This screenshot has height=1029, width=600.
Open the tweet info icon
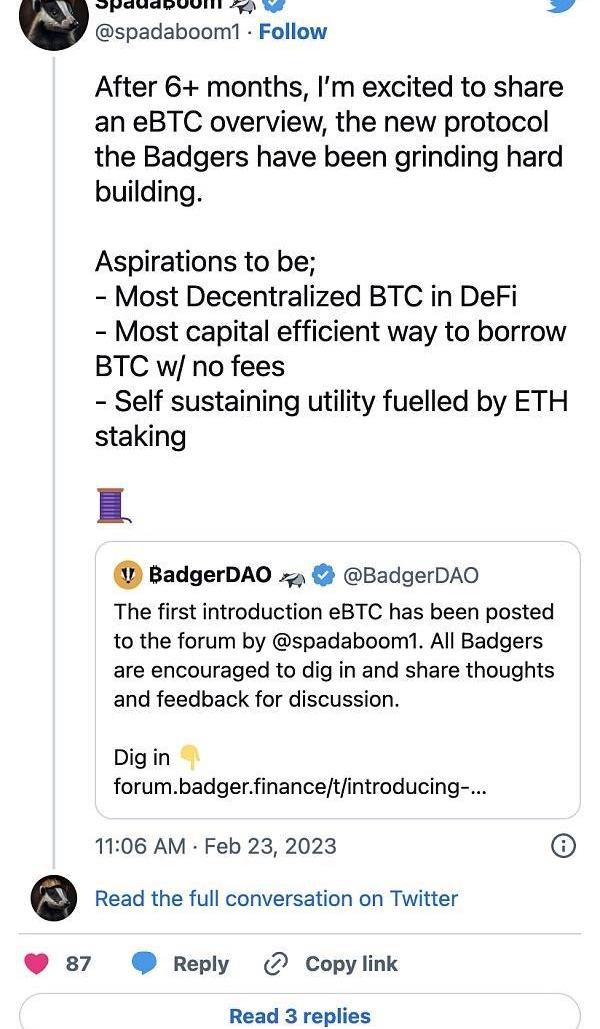[x=564, y=846]
